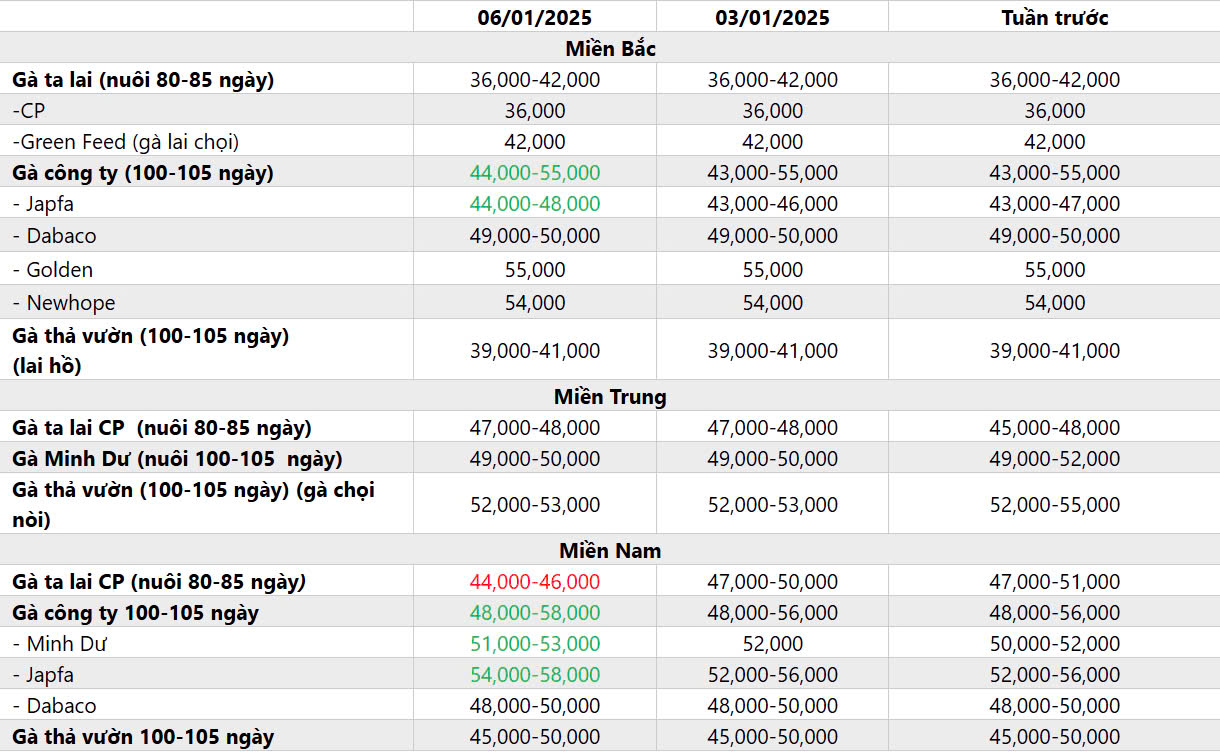Click the 45,000-48,000 Tuần trước cell

coord(1054,428)
